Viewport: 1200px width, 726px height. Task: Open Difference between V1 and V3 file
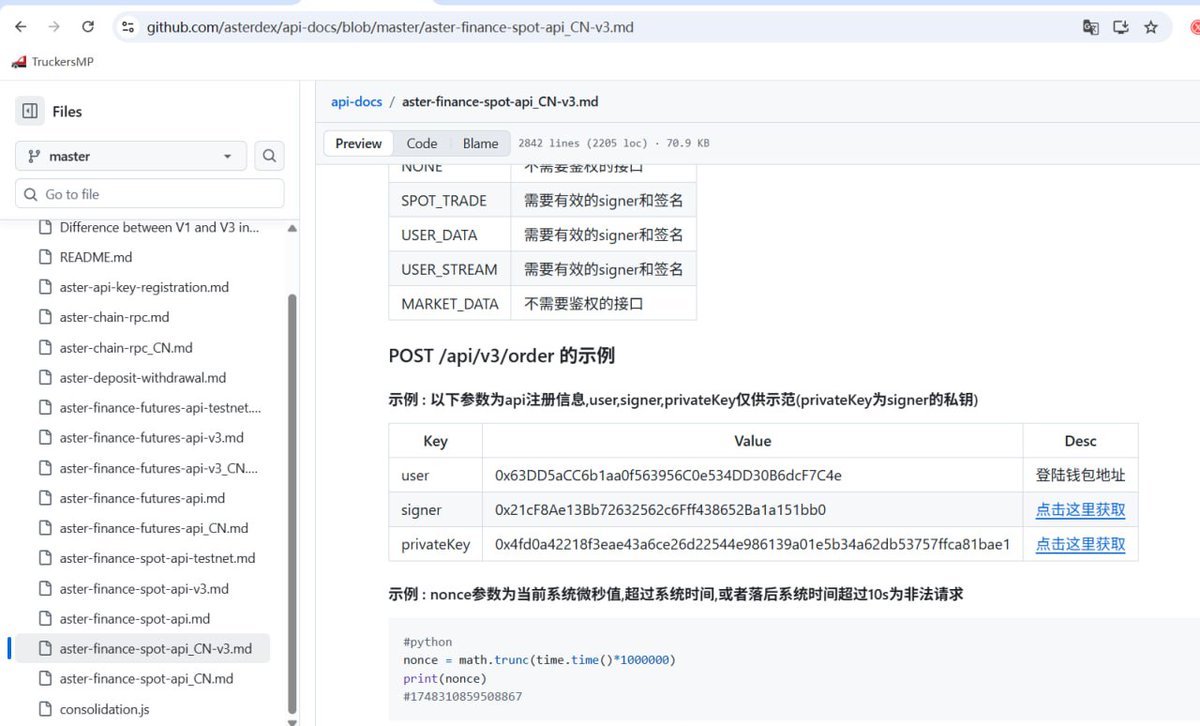(159, 227)
